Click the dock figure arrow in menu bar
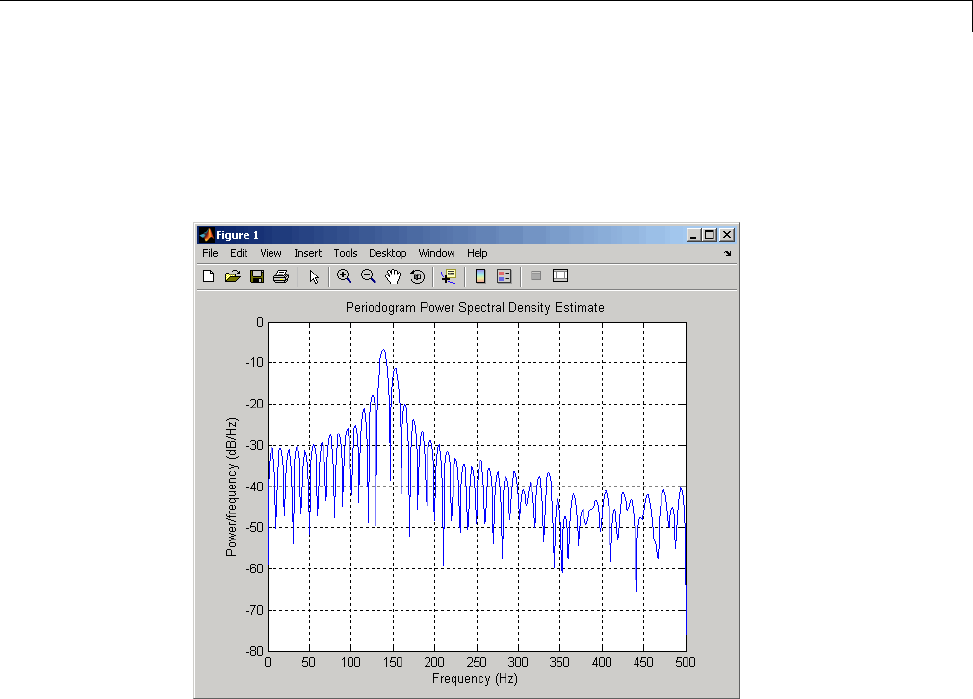The height and width of the screenshot is (699, 973). point(728,254)
